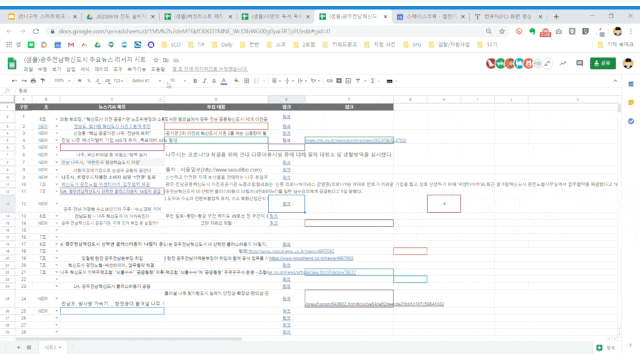Open the 보기 menu
Screen dimensions: 640x360
(x=57, y=69)
